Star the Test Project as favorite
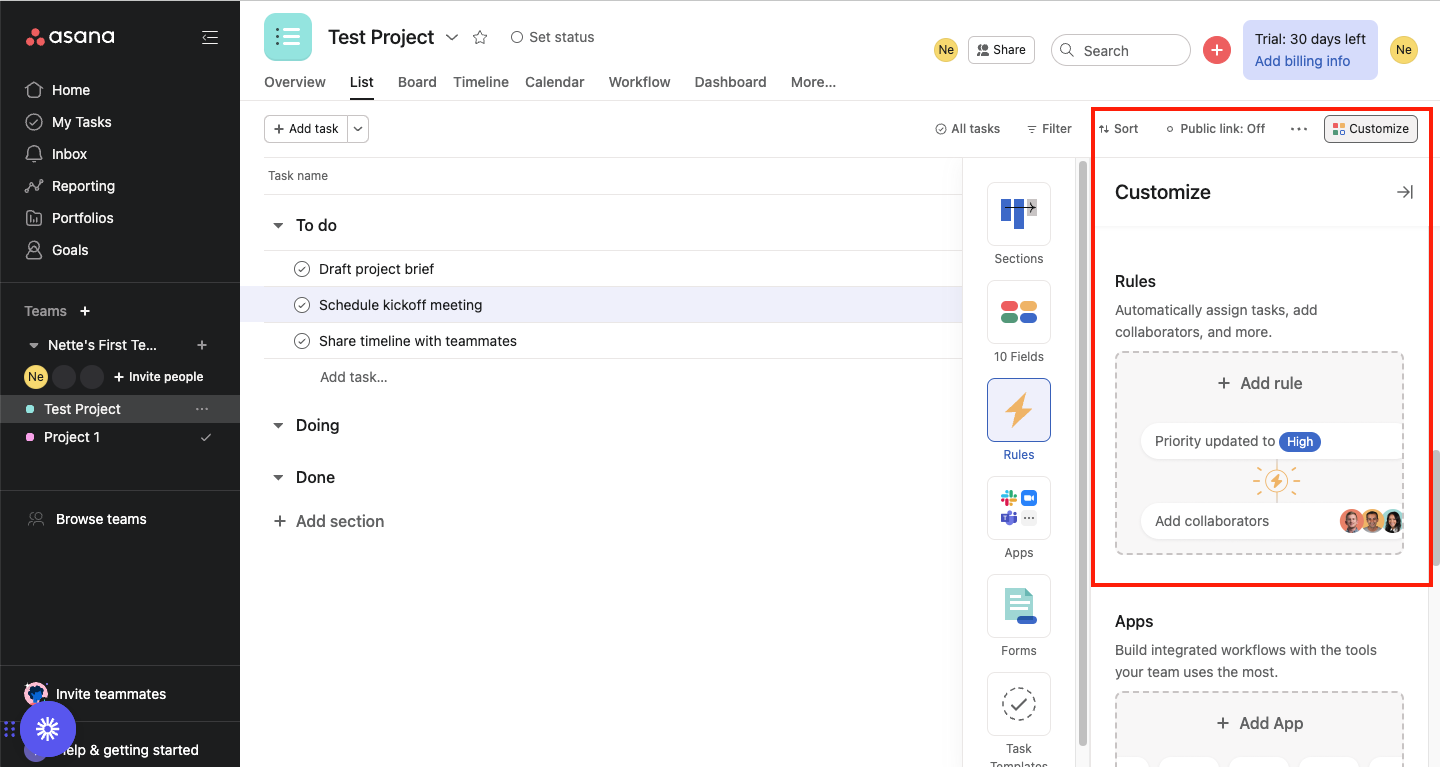Screen dimensions: 1440x767 coord(480,37)
